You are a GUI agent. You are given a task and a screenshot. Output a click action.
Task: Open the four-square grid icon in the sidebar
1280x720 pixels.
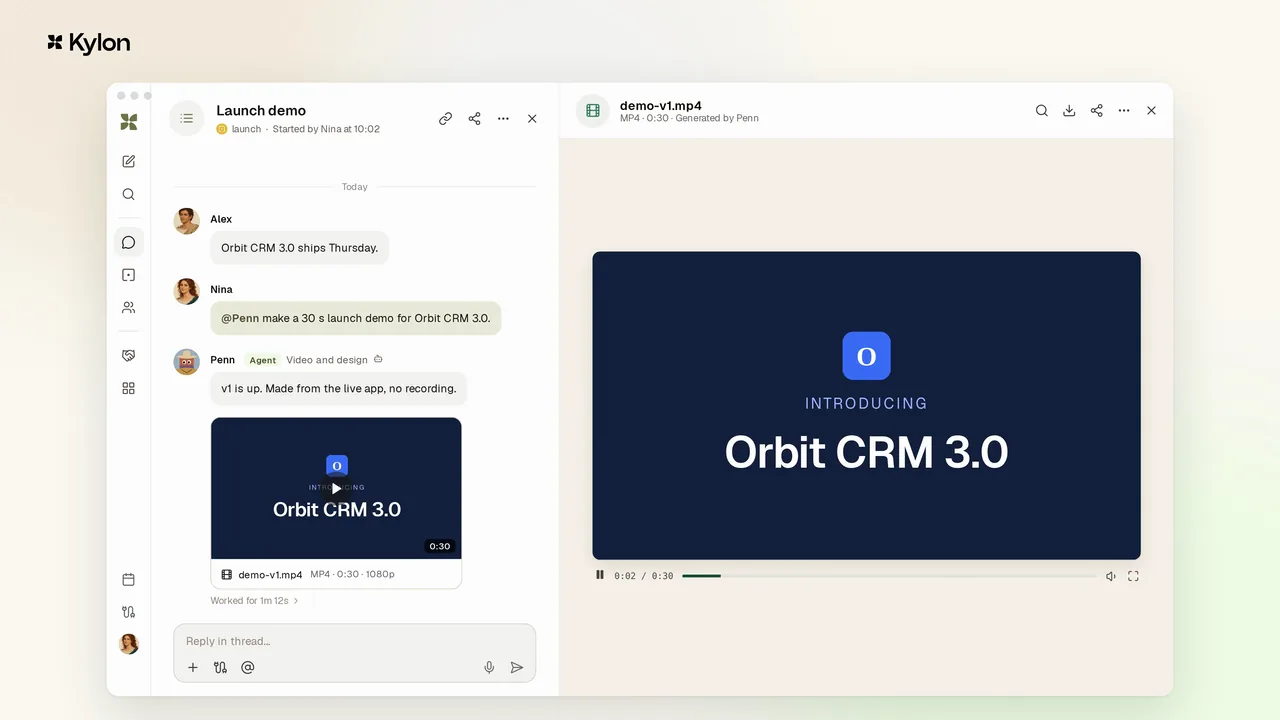[128, 388]
